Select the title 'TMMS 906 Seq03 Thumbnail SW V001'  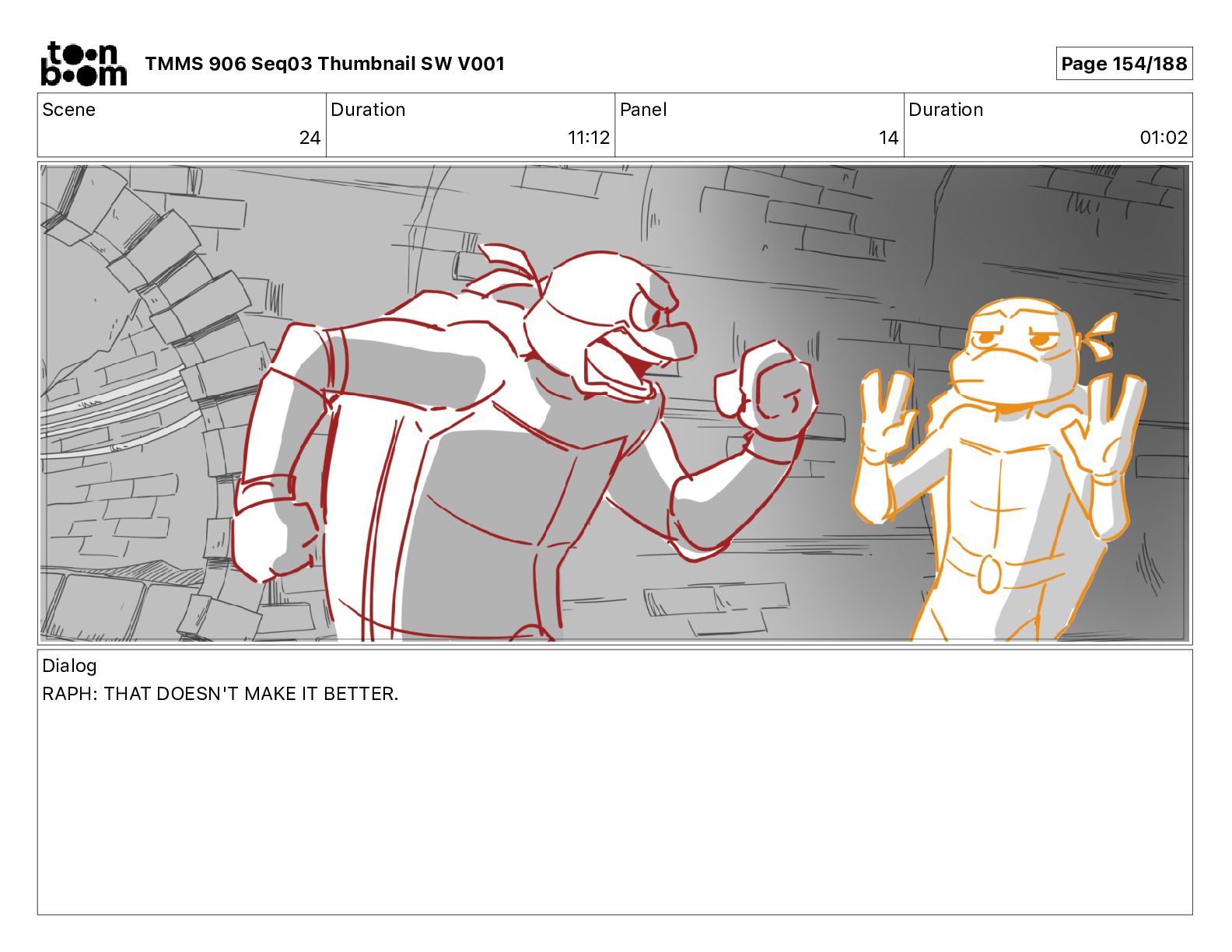tap(324, 64)
